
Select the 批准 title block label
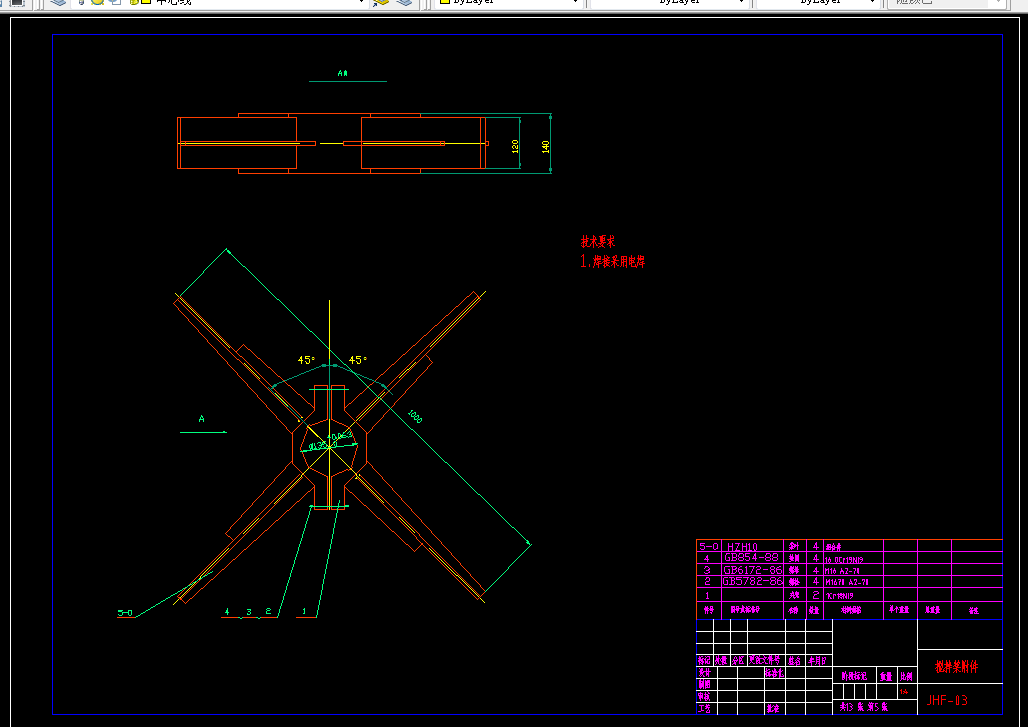pyautogui.click(x=773, y=709)
